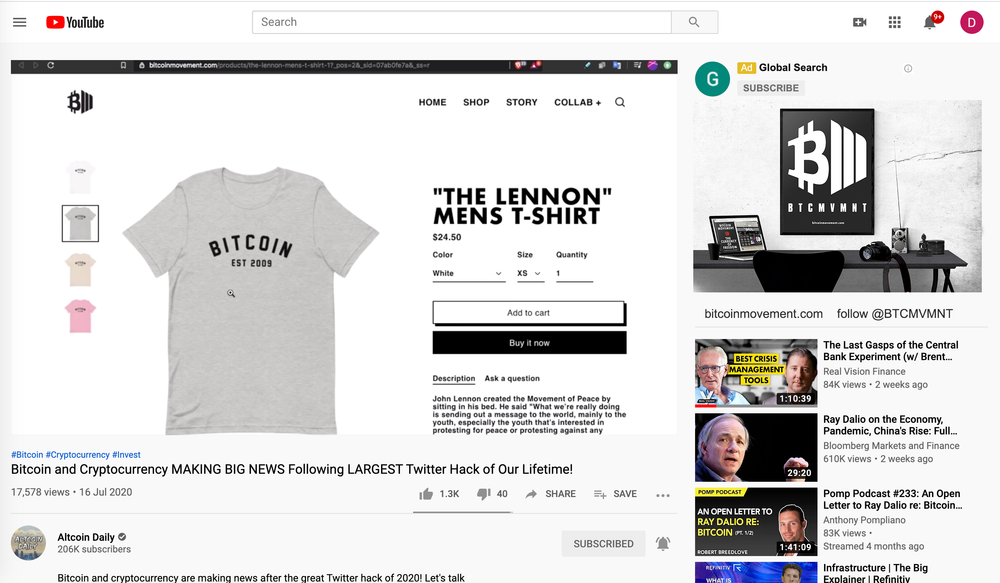Open the YouTube apps grid icon
This screenshot has width=1000, height=583.
click(x=895, y=22)
